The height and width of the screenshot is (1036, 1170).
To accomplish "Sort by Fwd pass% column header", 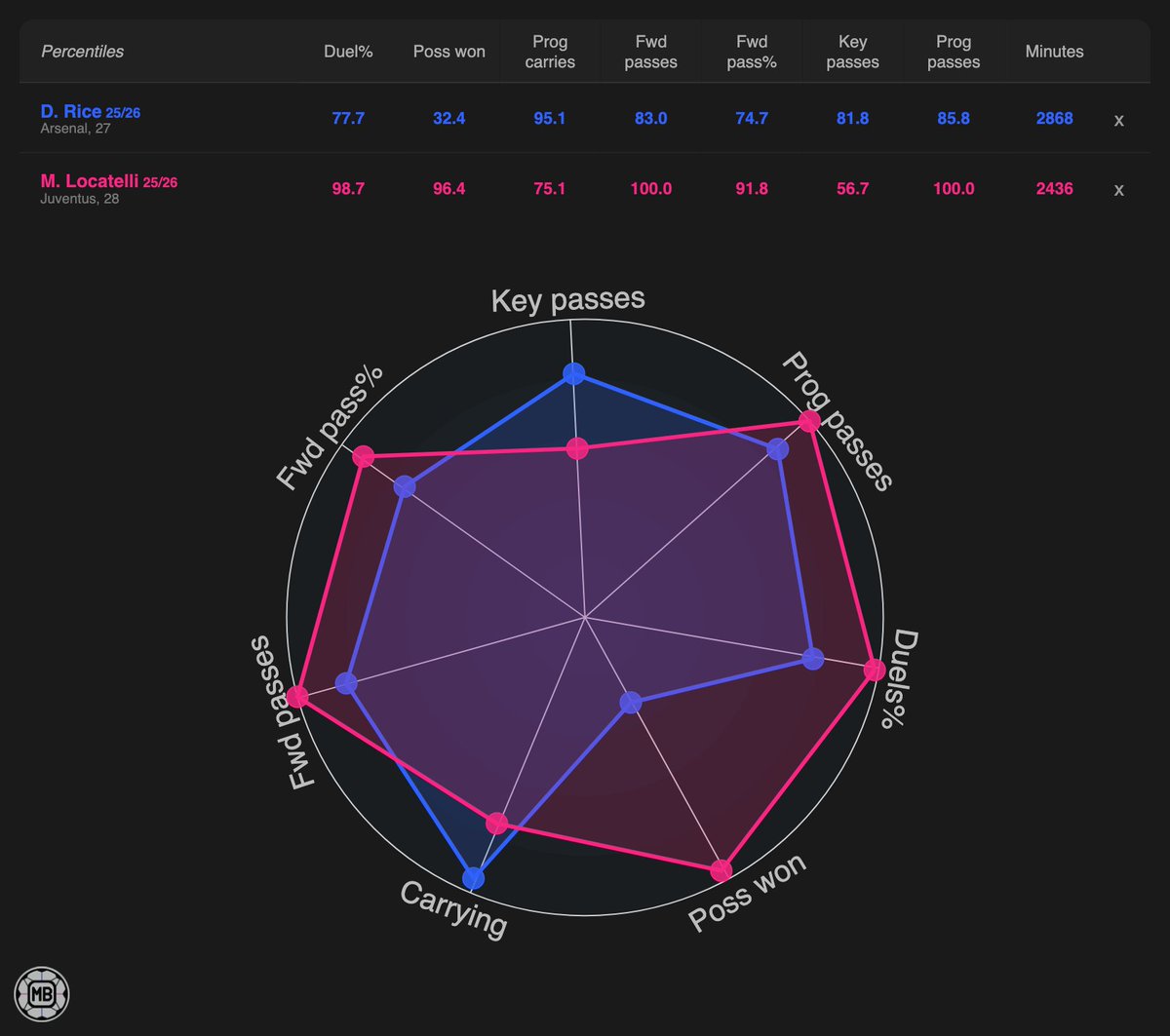I will (752, 52).
